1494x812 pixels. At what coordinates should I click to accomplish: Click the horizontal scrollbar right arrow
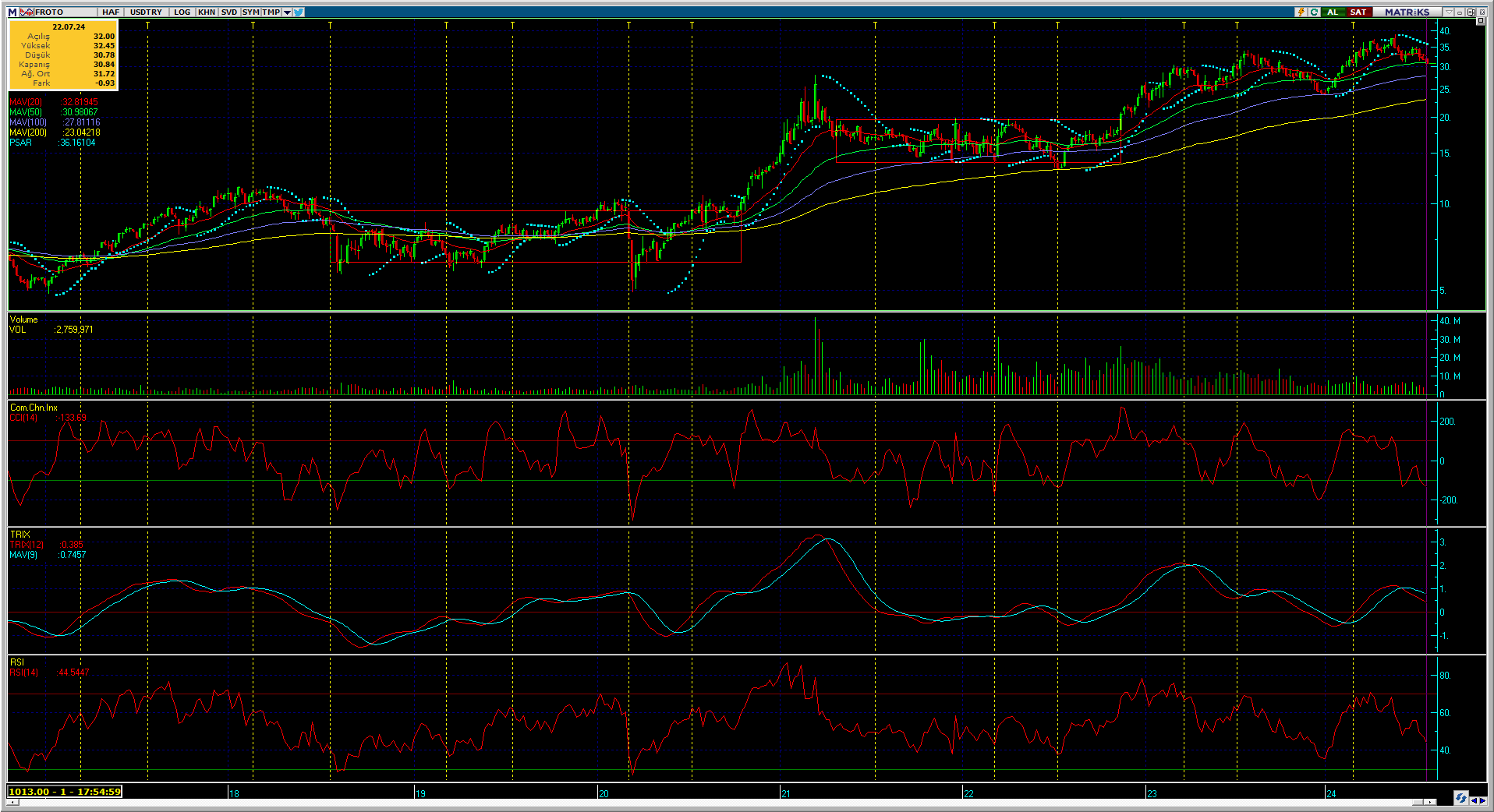1431,801
